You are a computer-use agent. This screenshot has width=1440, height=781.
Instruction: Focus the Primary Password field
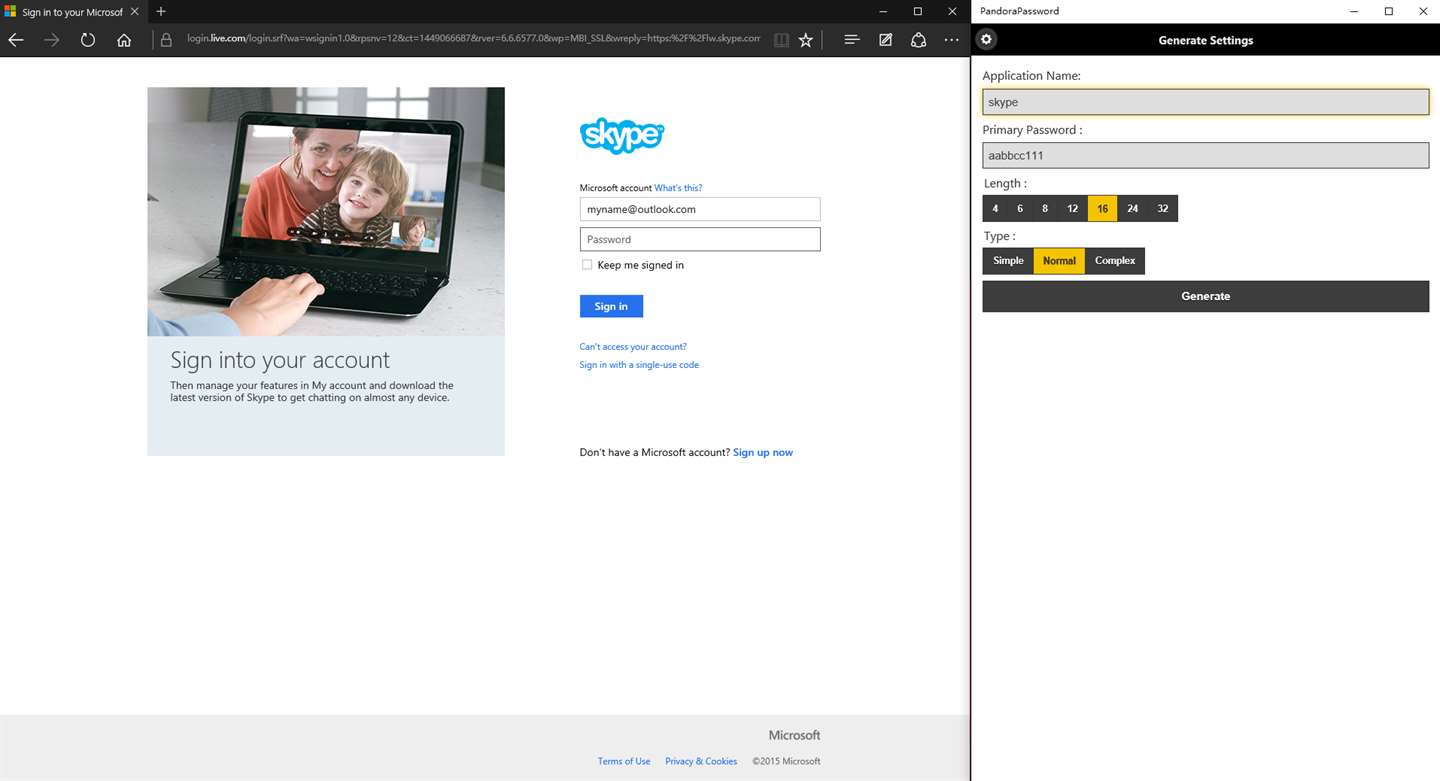(x=1206, y=155)
